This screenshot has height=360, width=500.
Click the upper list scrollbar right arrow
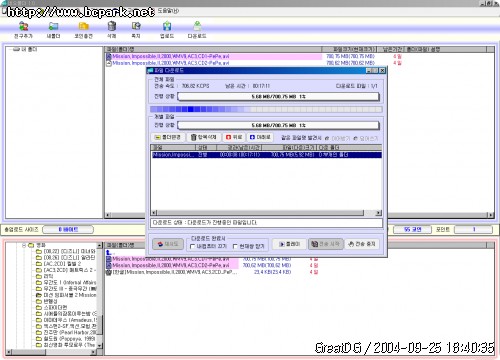(490, 215)
